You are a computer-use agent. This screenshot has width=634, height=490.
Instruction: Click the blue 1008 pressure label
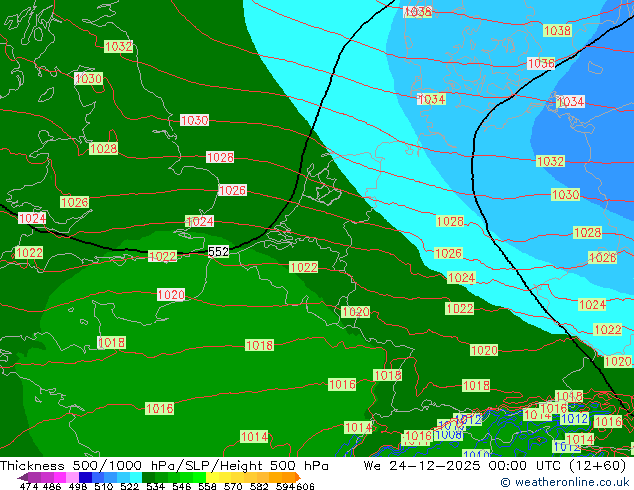click(x=448, y=435)
